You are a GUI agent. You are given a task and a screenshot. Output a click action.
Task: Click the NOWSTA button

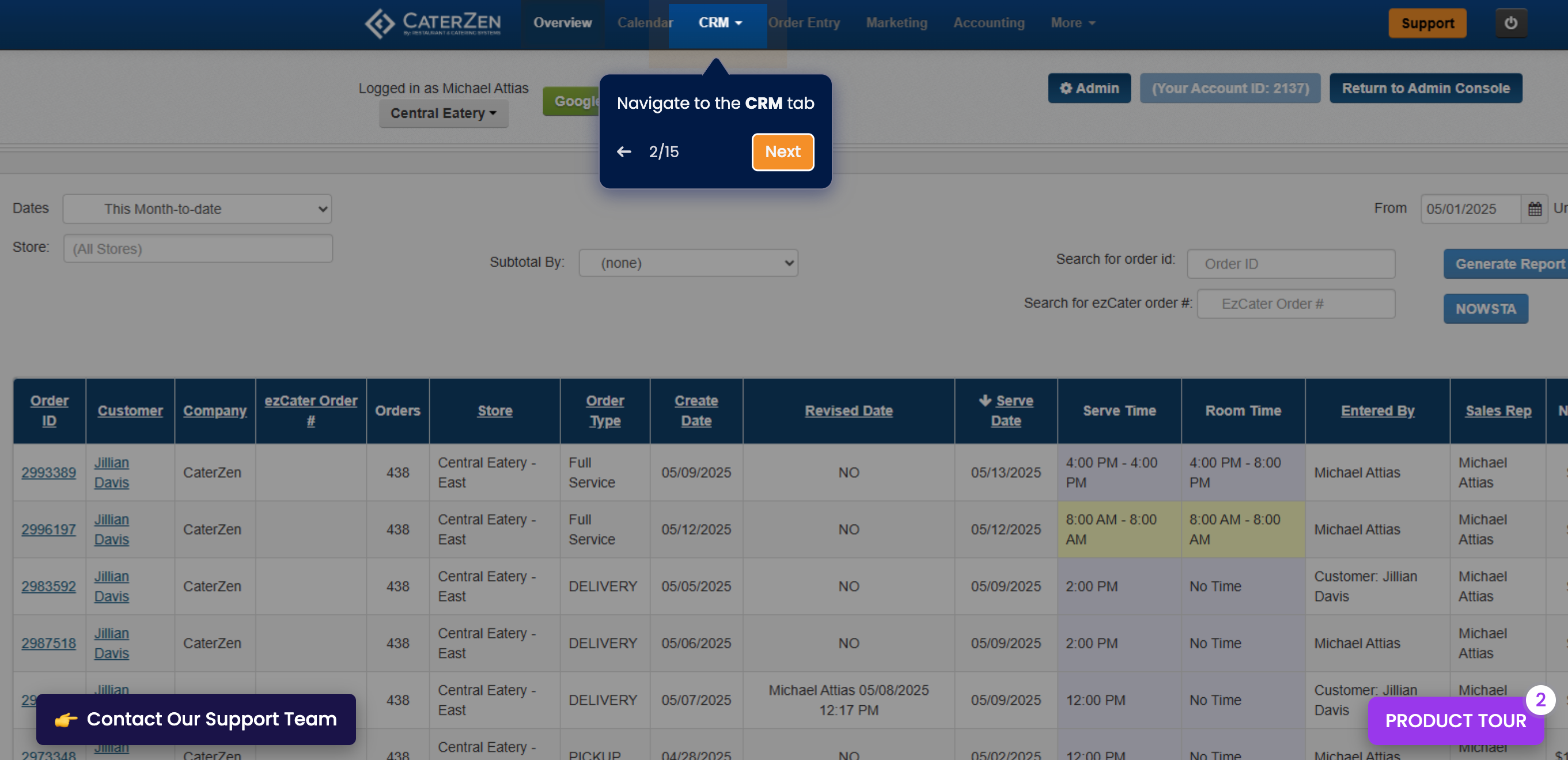point(1484,309)
